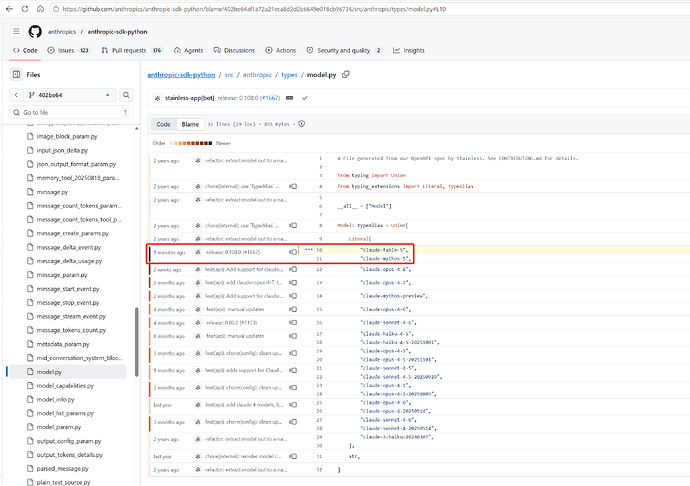
Task: Open the shield info icon beside file size
Action: click(x=301, y=124)
